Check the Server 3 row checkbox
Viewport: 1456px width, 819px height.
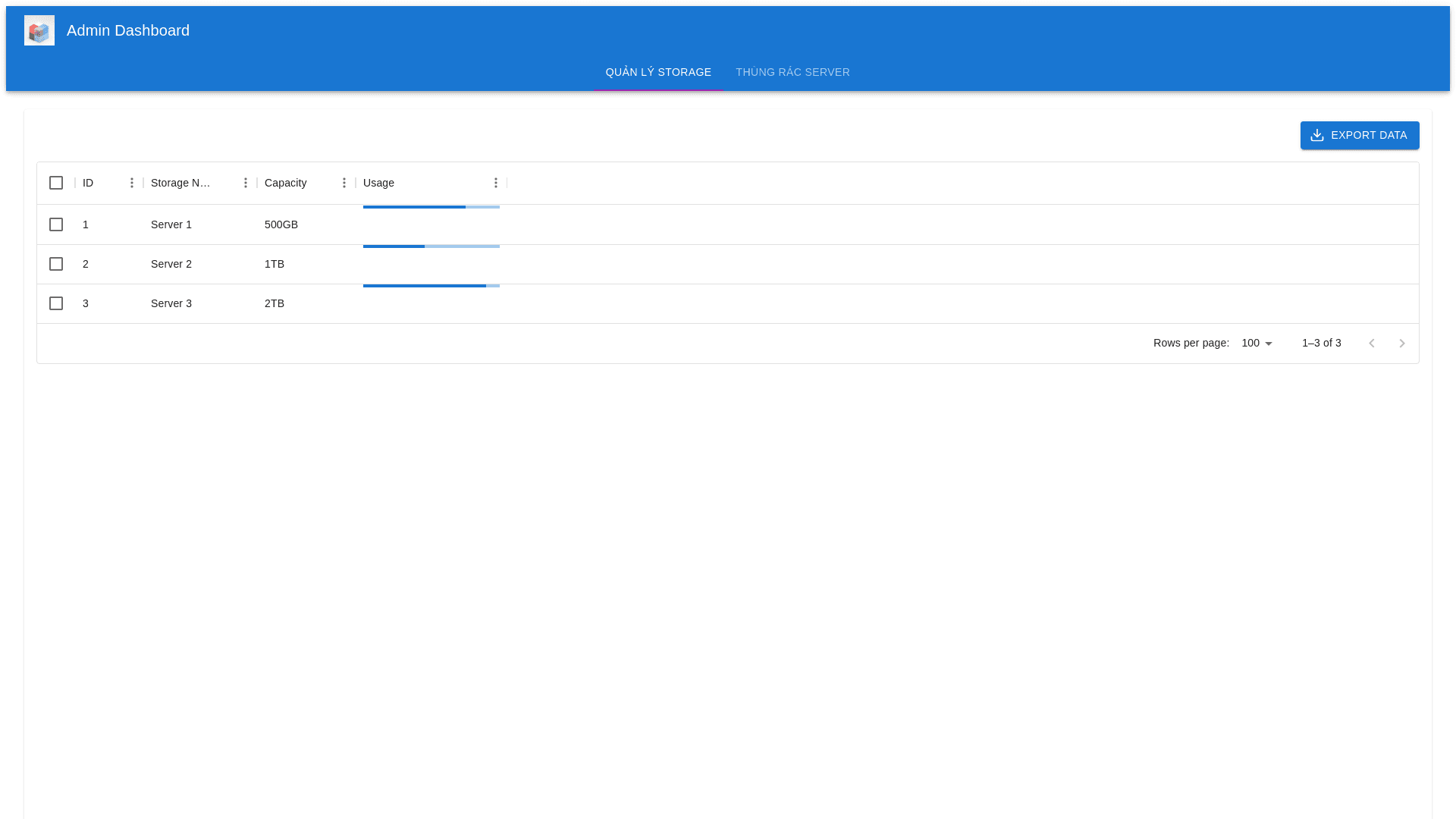coord(56,303)
